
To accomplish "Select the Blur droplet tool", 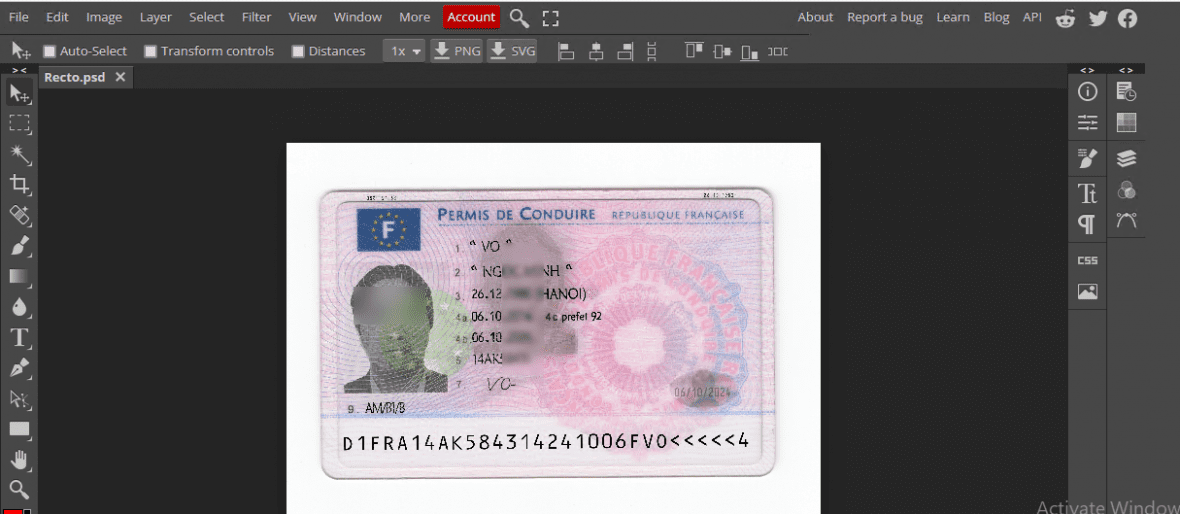I will [19, 307].
